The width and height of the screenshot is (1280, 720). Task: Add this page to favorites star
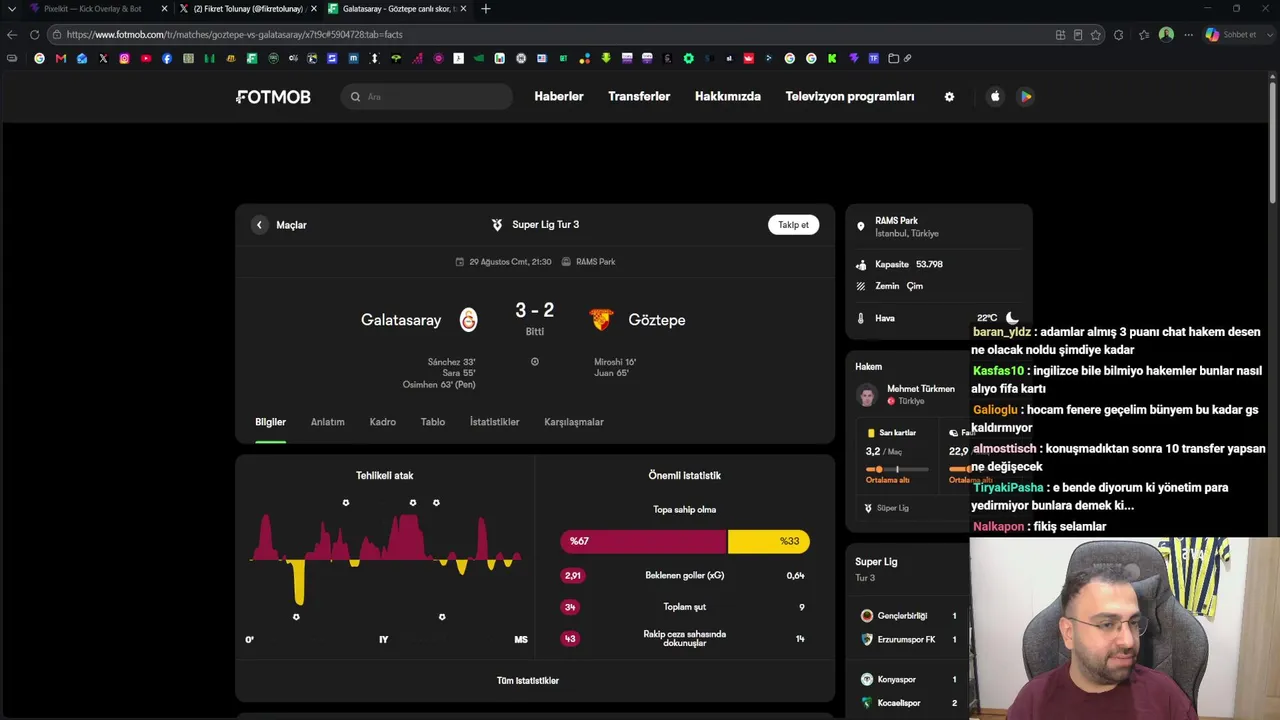1096,35
